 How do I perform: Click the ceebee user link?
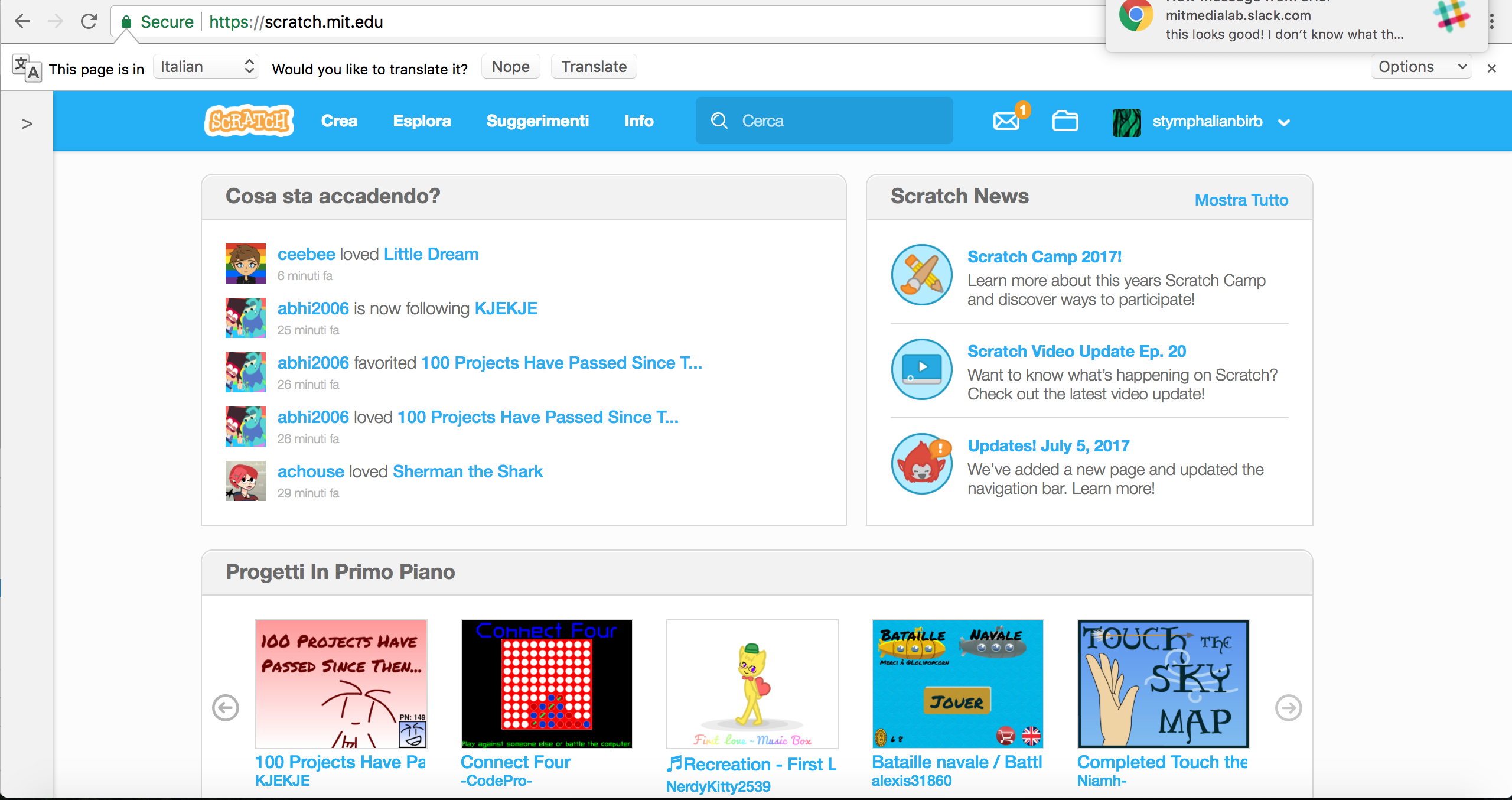(x=307, y=254)
